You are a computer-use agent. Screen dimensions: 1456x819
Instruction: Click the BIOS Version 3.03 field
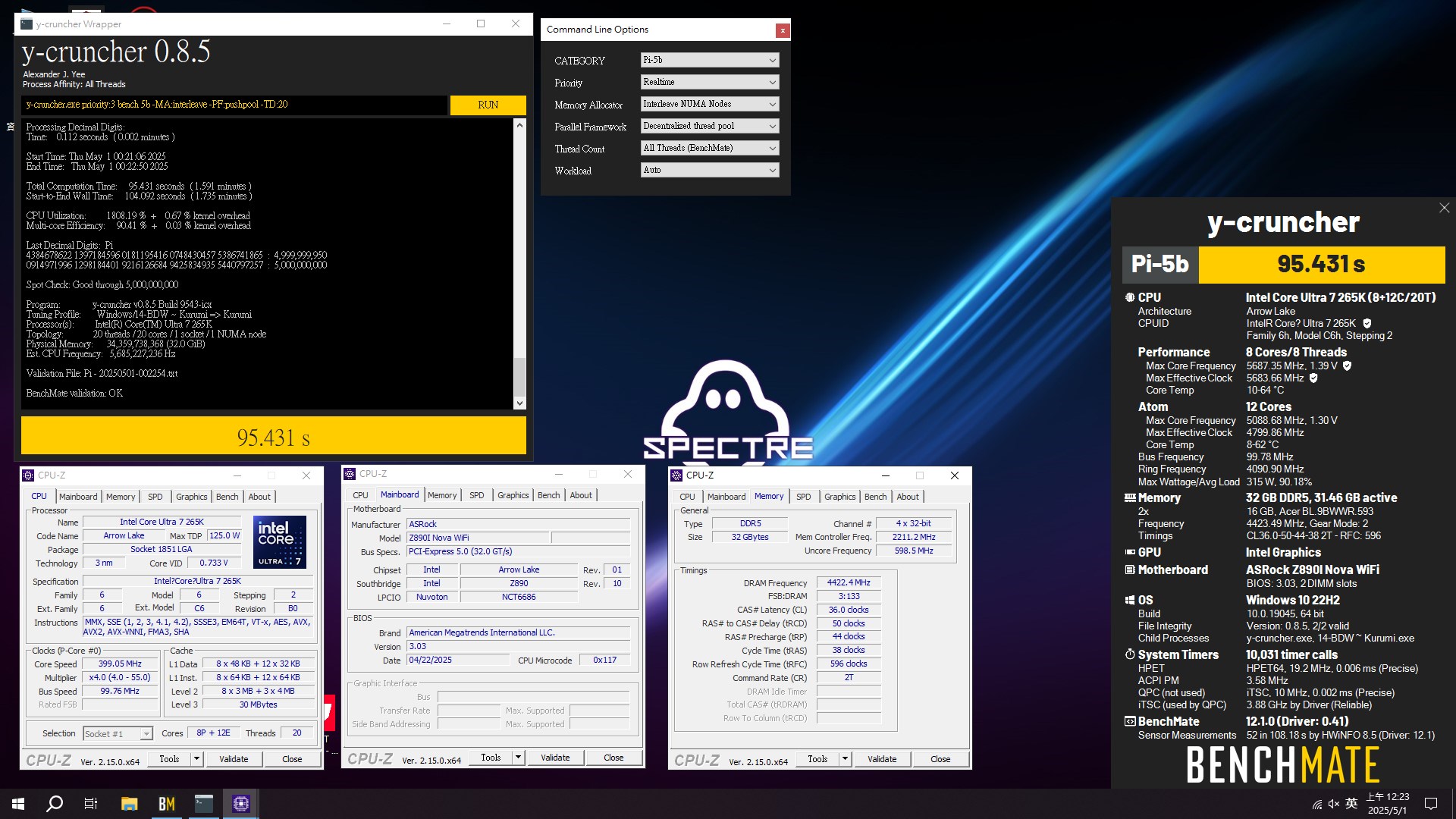(x=518, y=646)
